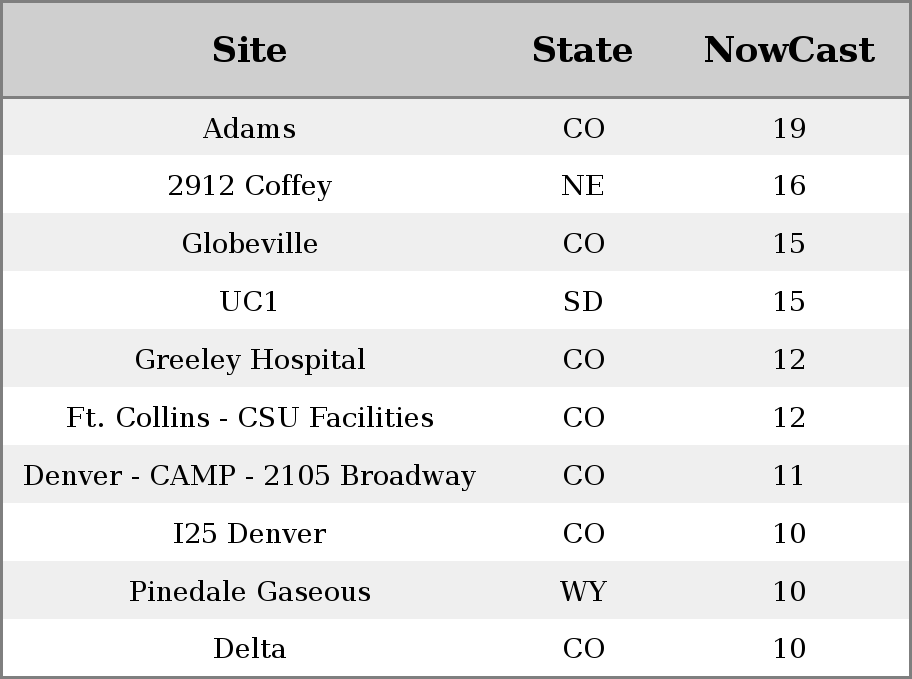Click the Globeville site name
Screen dimensions: 912x679
[250, 243]
